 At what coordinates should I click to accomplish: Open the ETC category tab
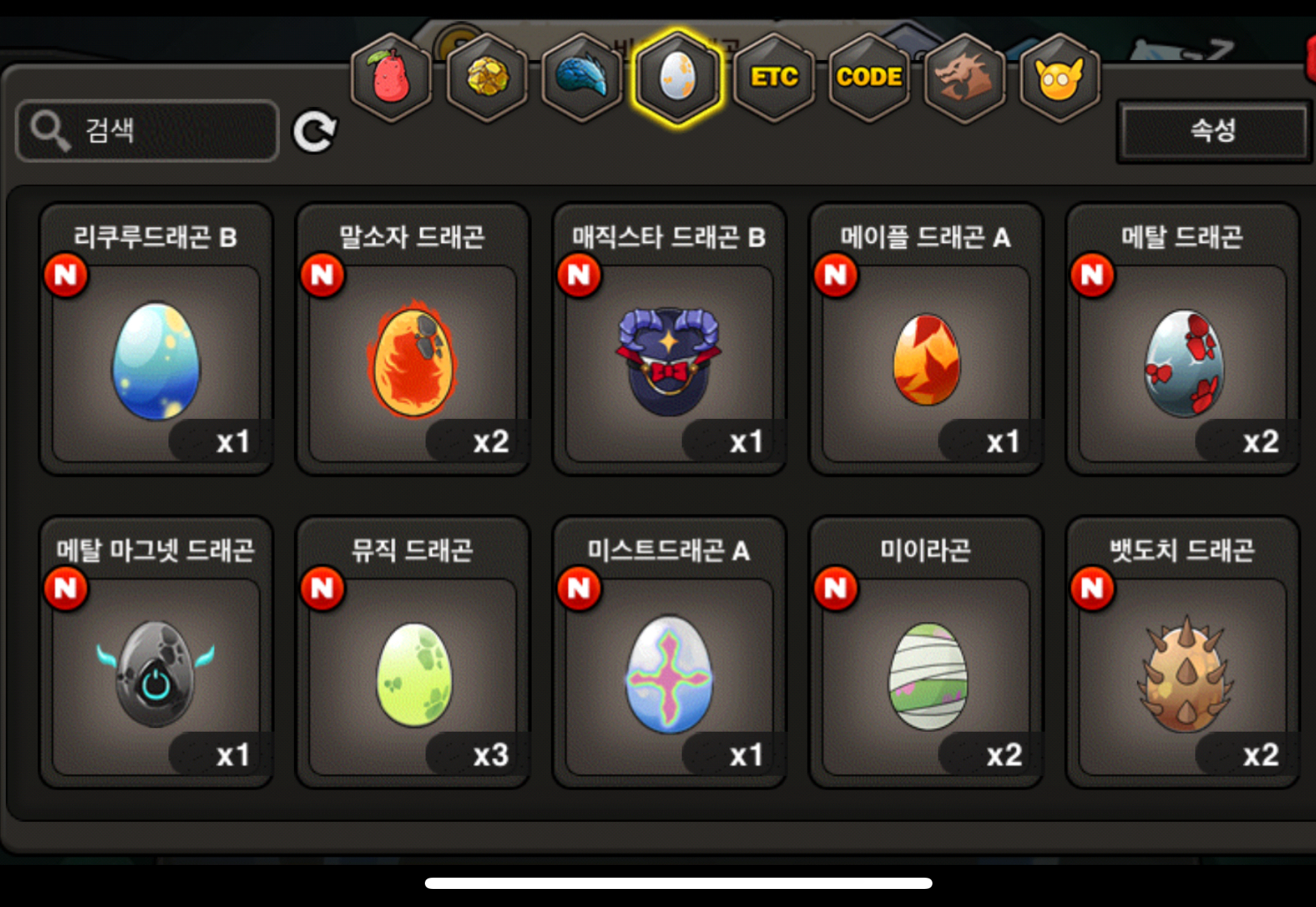point(774,77)
